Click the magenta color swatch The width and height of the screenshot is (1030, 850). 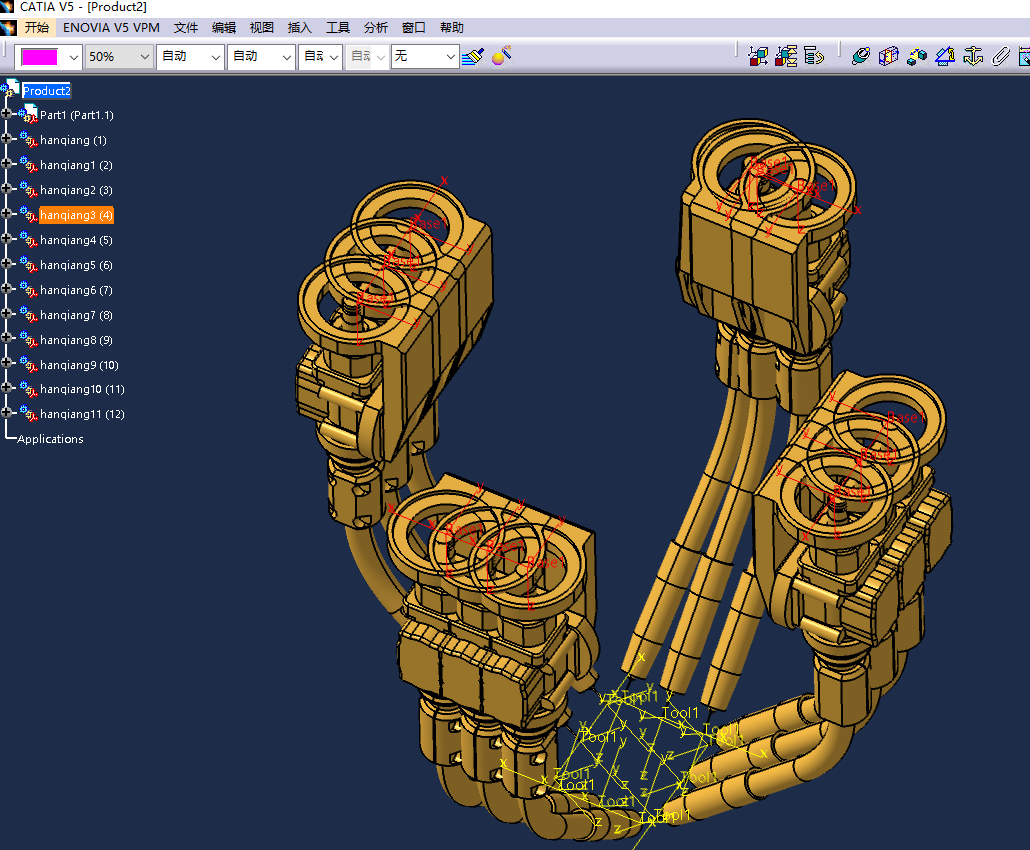(x=39, y=57)
